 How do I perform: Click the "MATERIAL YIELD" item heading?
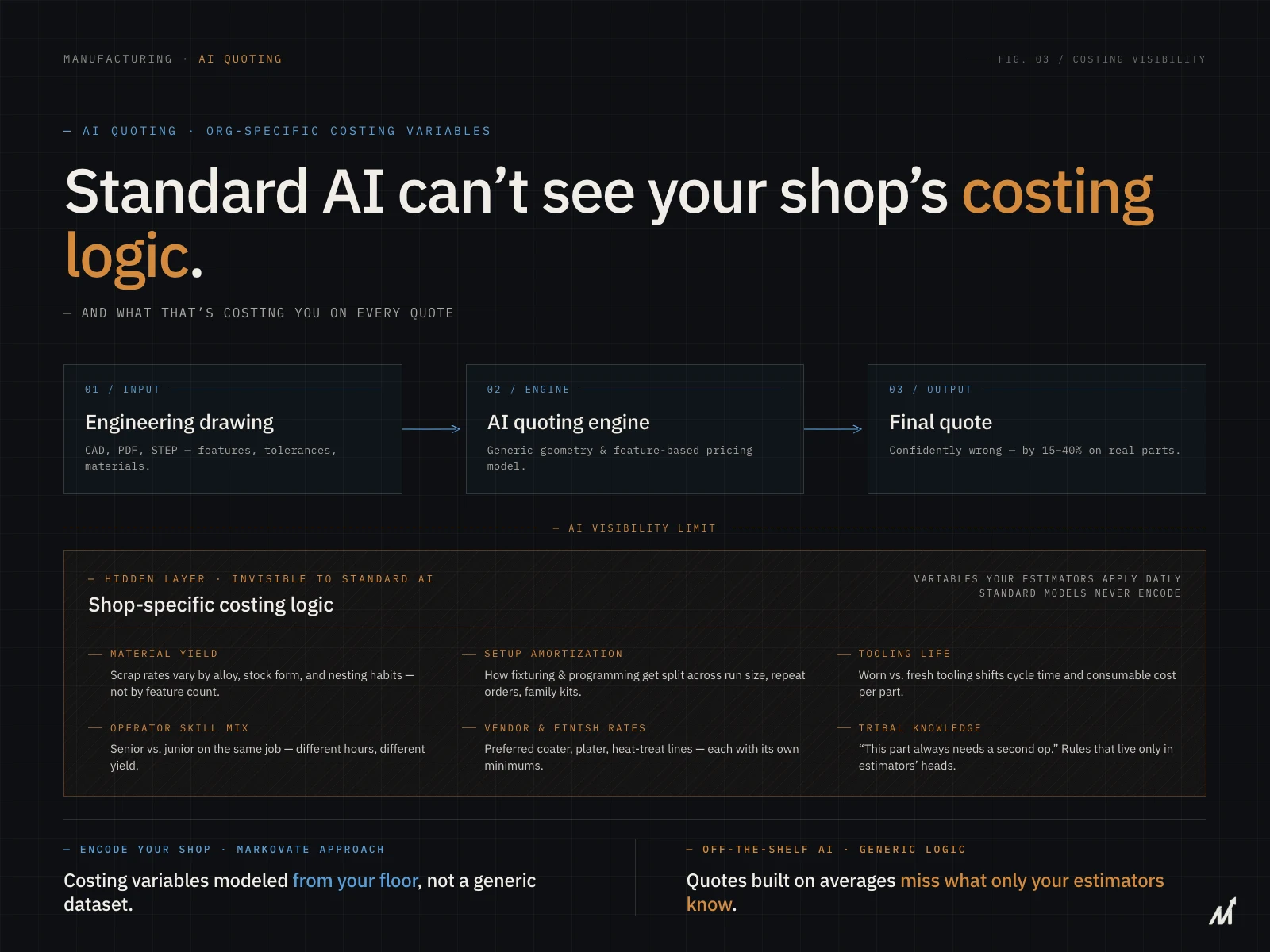pos(164,654)
